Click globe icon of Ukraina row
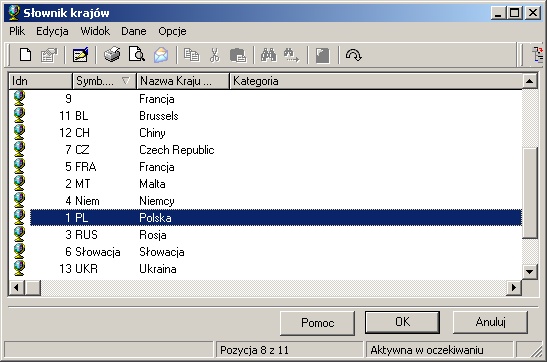Viewport: 547px width, 362px height. (19, 269)
